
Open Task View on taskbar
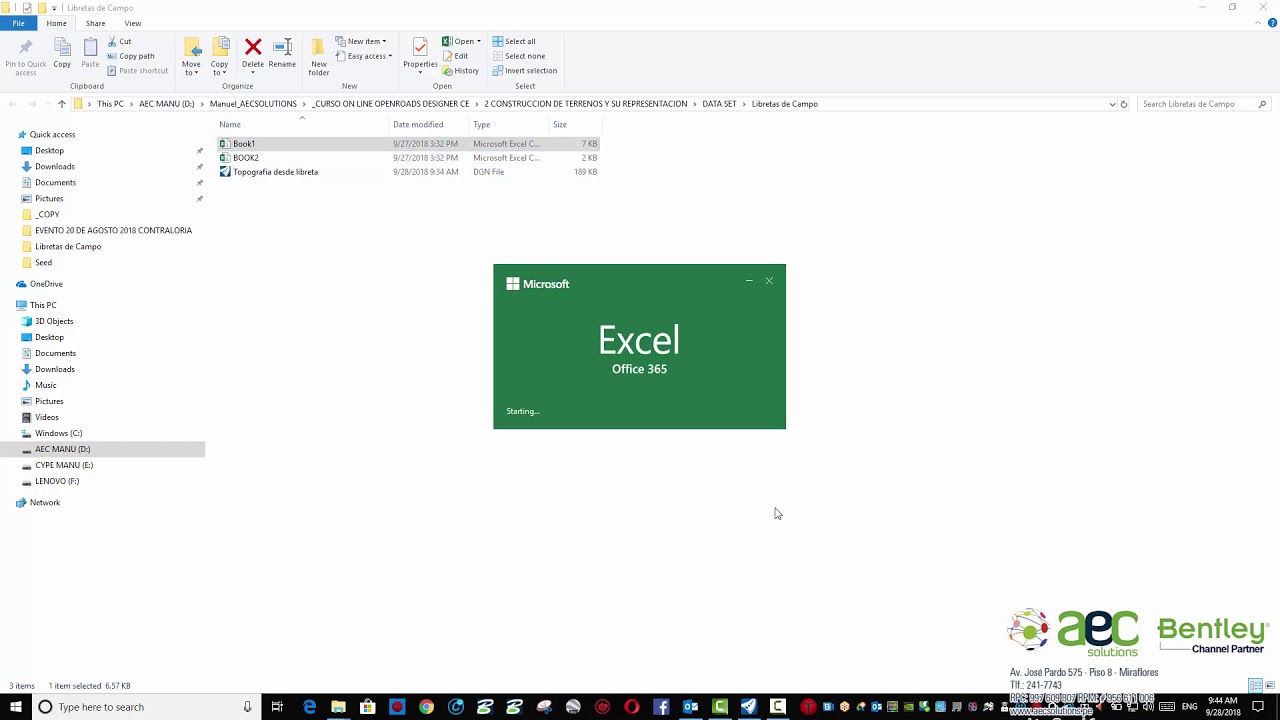click(x=277, y=707)
